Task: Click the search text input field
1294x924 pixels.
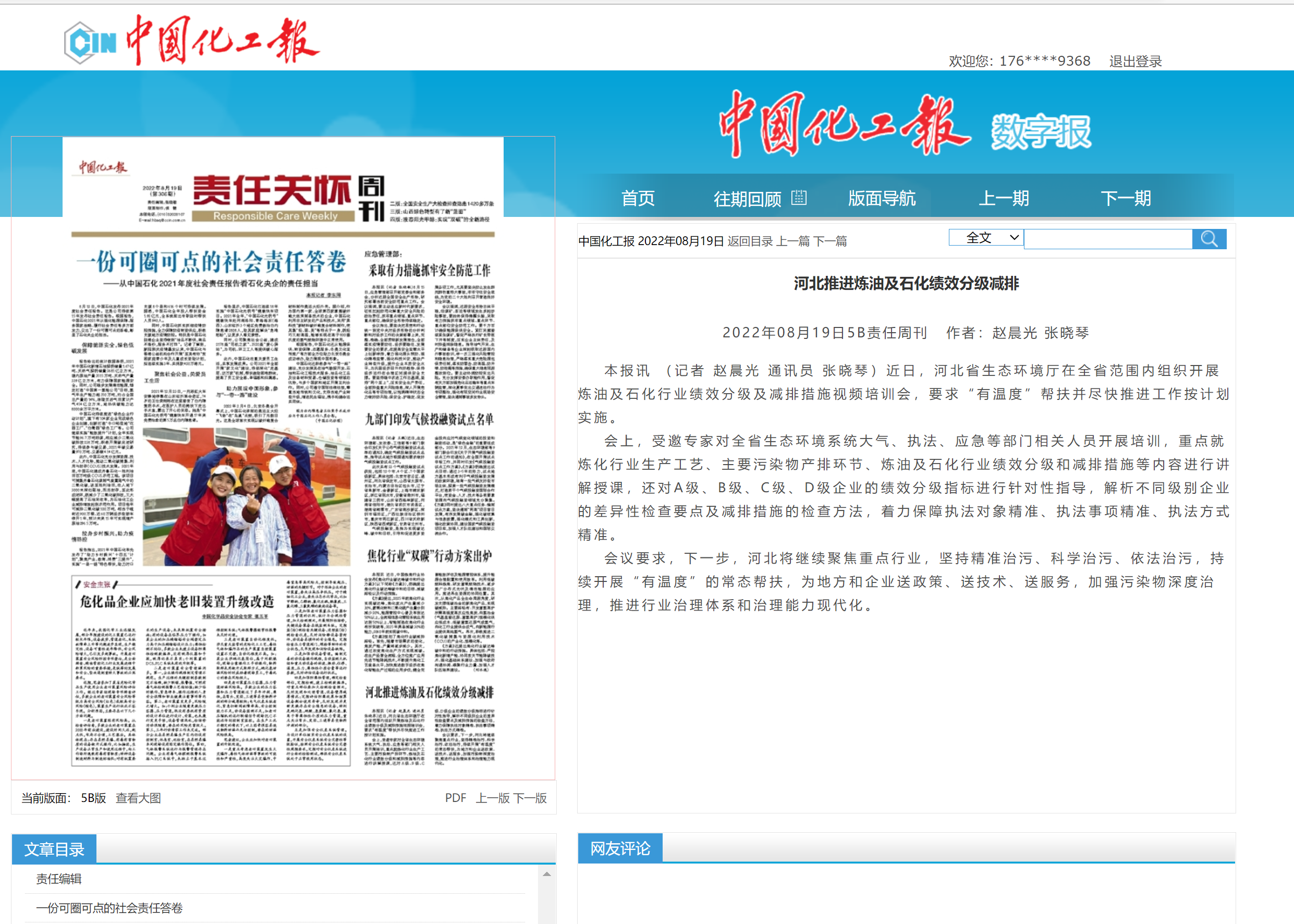Action: (x=1107, y=239)
